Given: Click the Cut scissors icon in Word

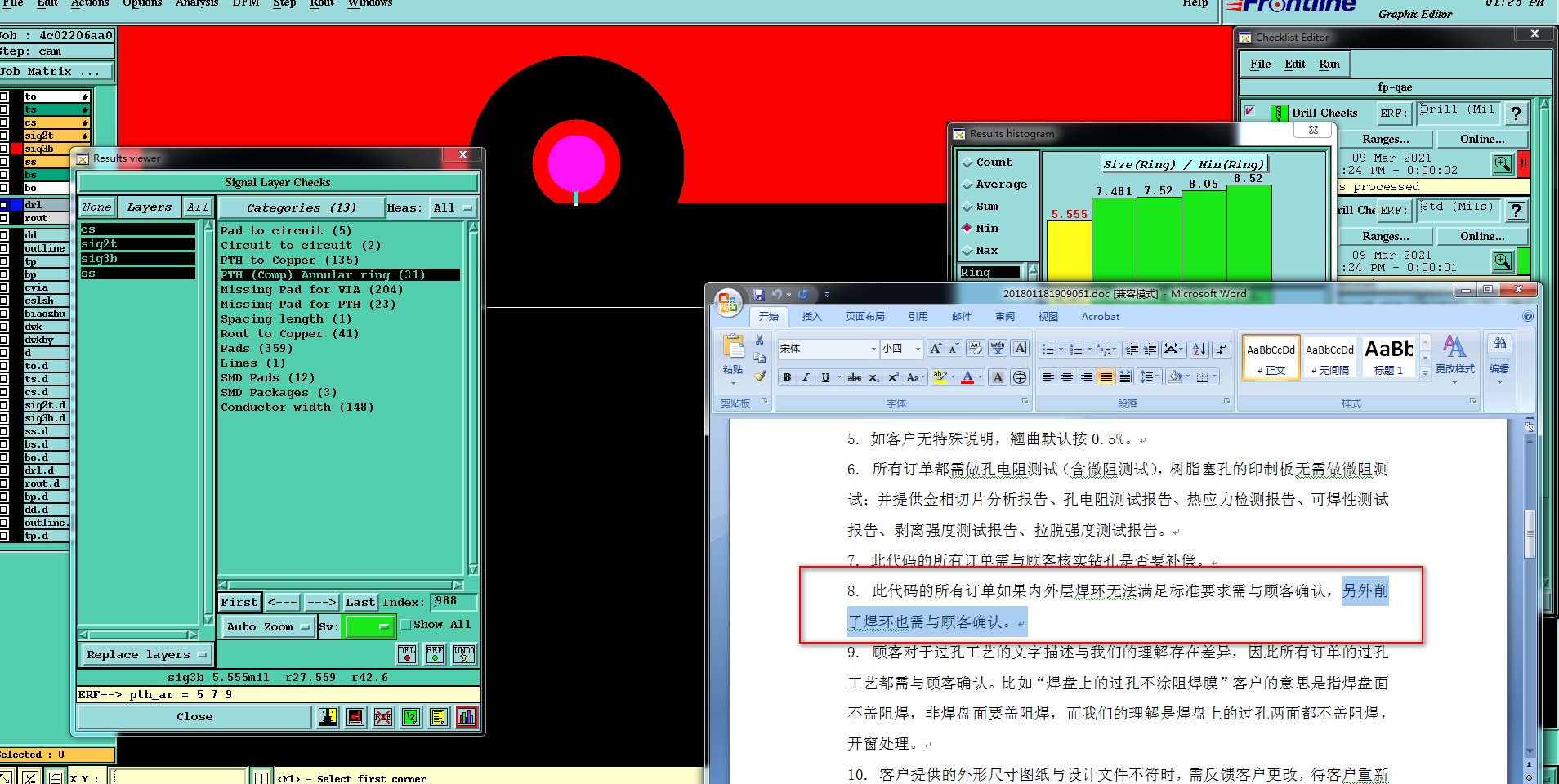Looking at the screenshot, I should (760, 341).
